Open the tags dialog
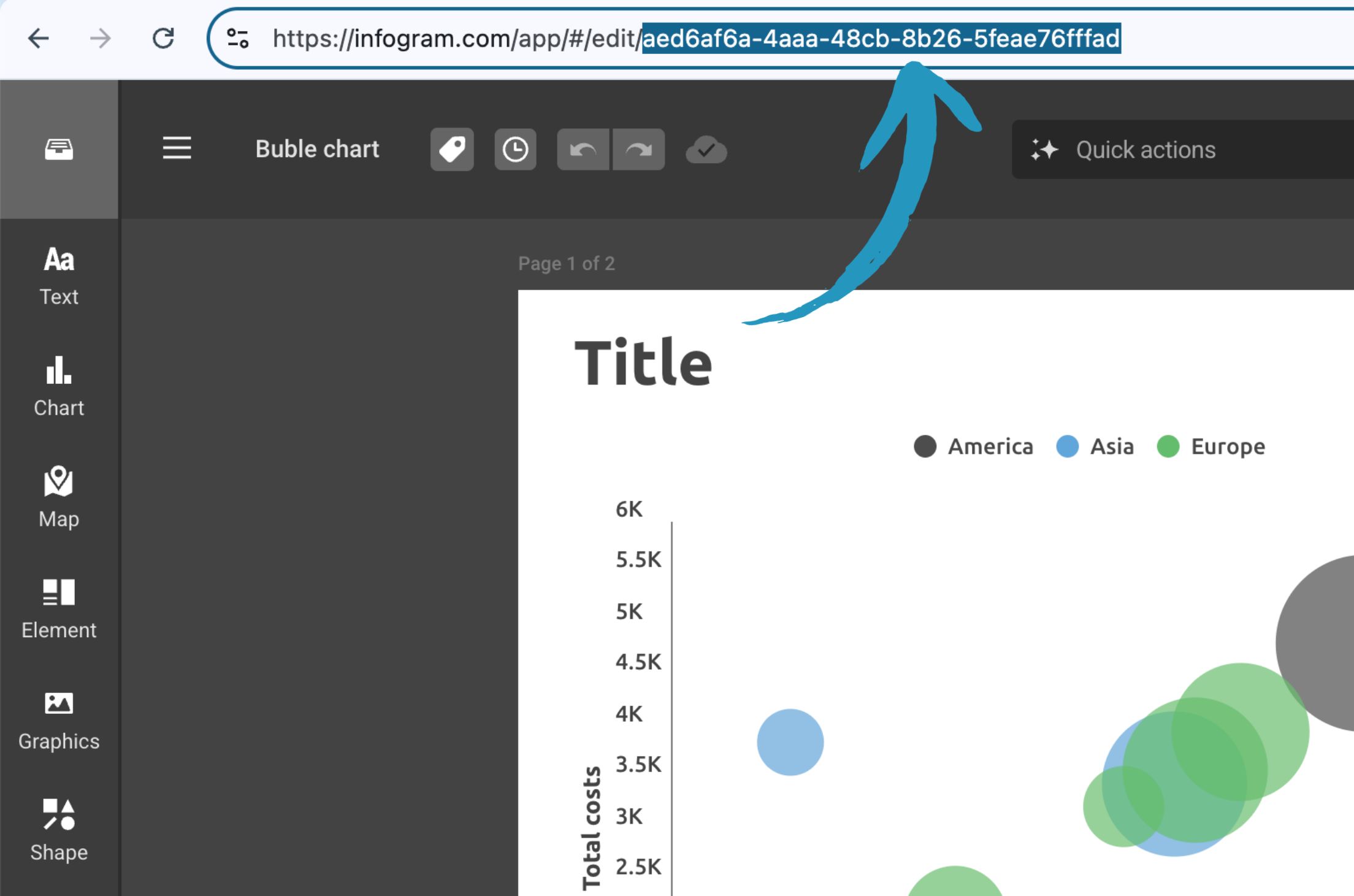Image resolution: width=1354 pixels, height=896 pixels. pyautogui.click(x=452, y=149)
